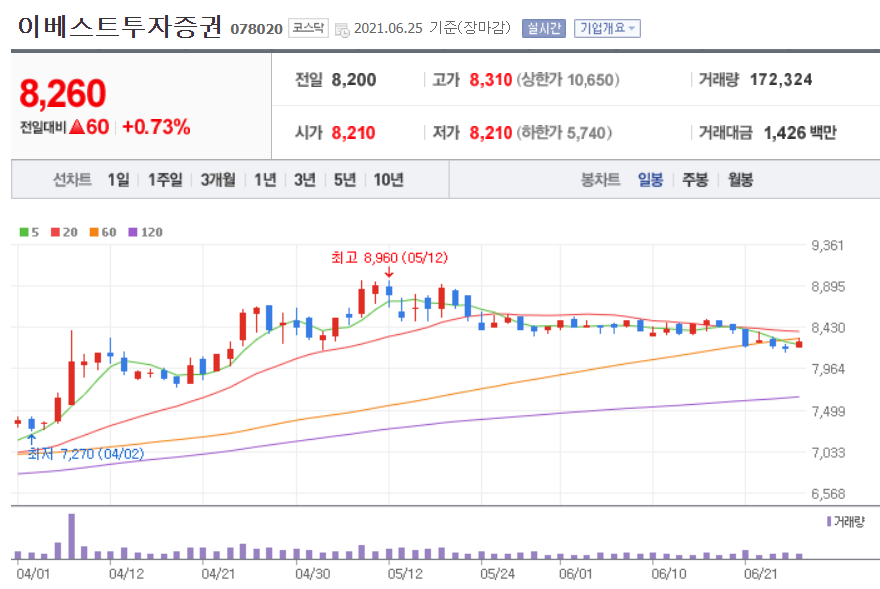Screen dimensions: 880x589
Task: Select the 1주일 line chart tab
Action: click(x=165, y=180)
